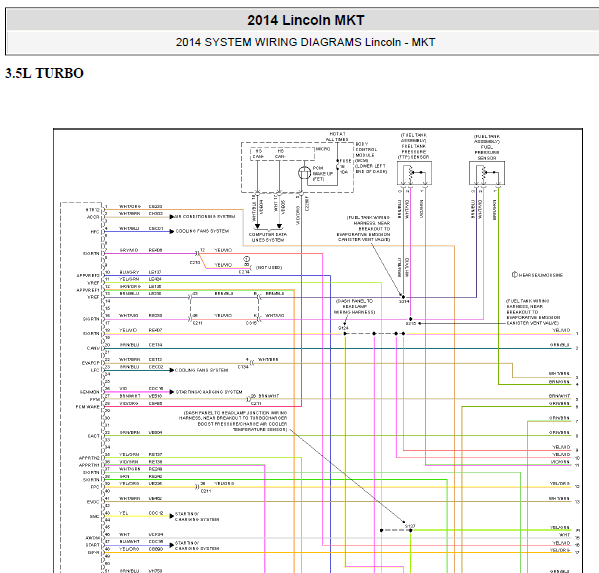
Task: Click 'BLU/WHT' wire color on pin 47
Action: tap(130, 542)
